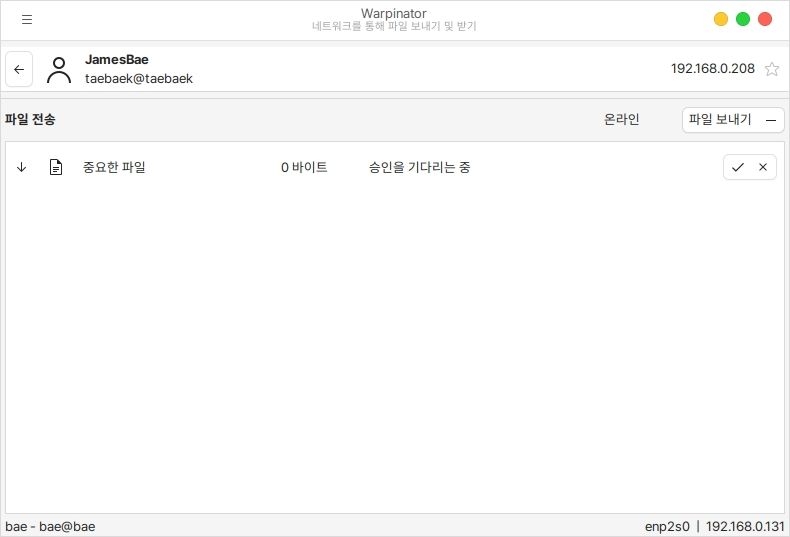The width and height of the screenshot is (790, 537).
Task: Click the remote IP address 192.168.0.208
Action: point(713,69)
